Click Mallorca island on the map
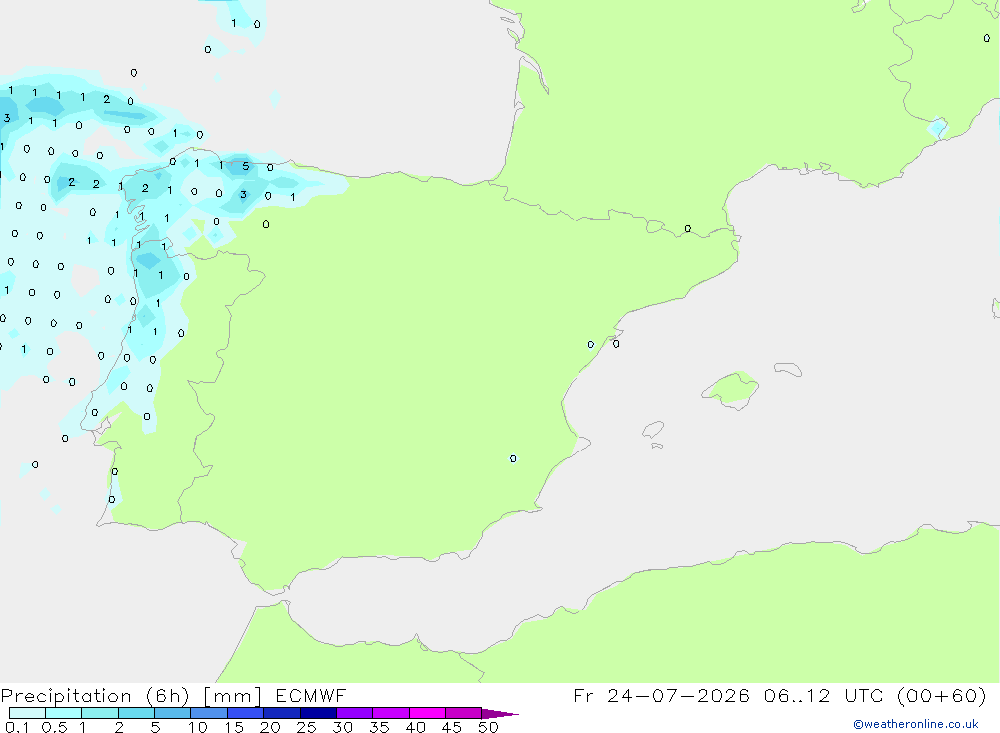 click(x=731, y=389)
